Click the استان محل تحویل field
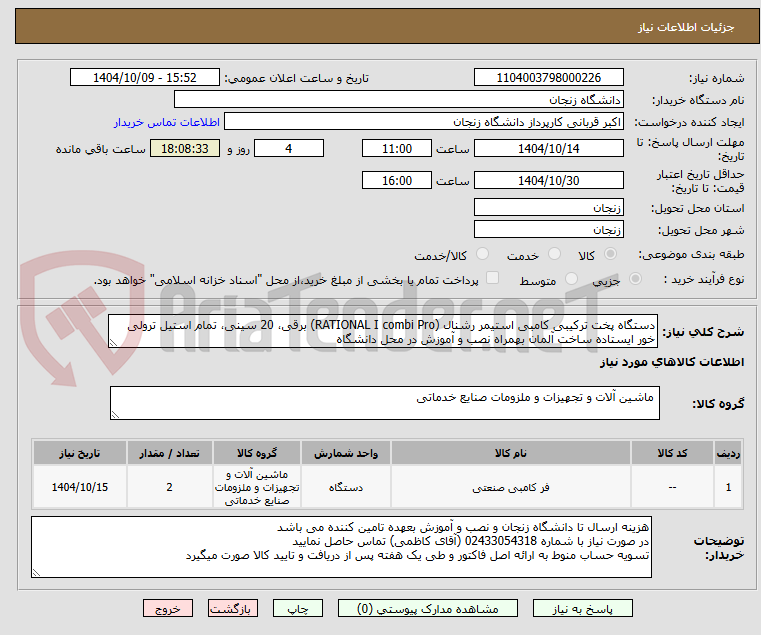Image resolution: width=761 pixels, height=635 pixels. pos(548,207)
